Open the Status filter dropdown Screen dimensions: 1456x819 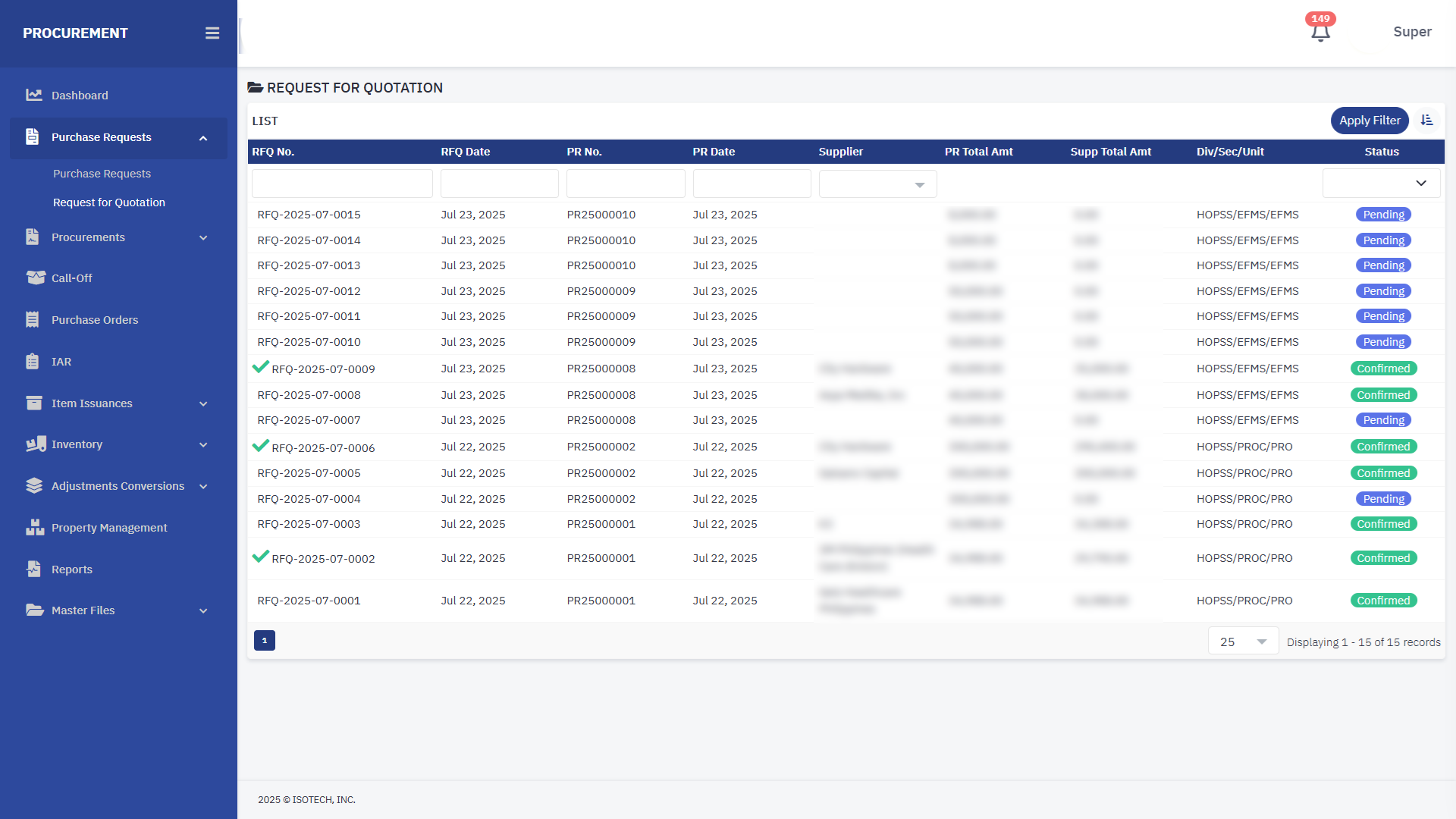click(1381, 184)
